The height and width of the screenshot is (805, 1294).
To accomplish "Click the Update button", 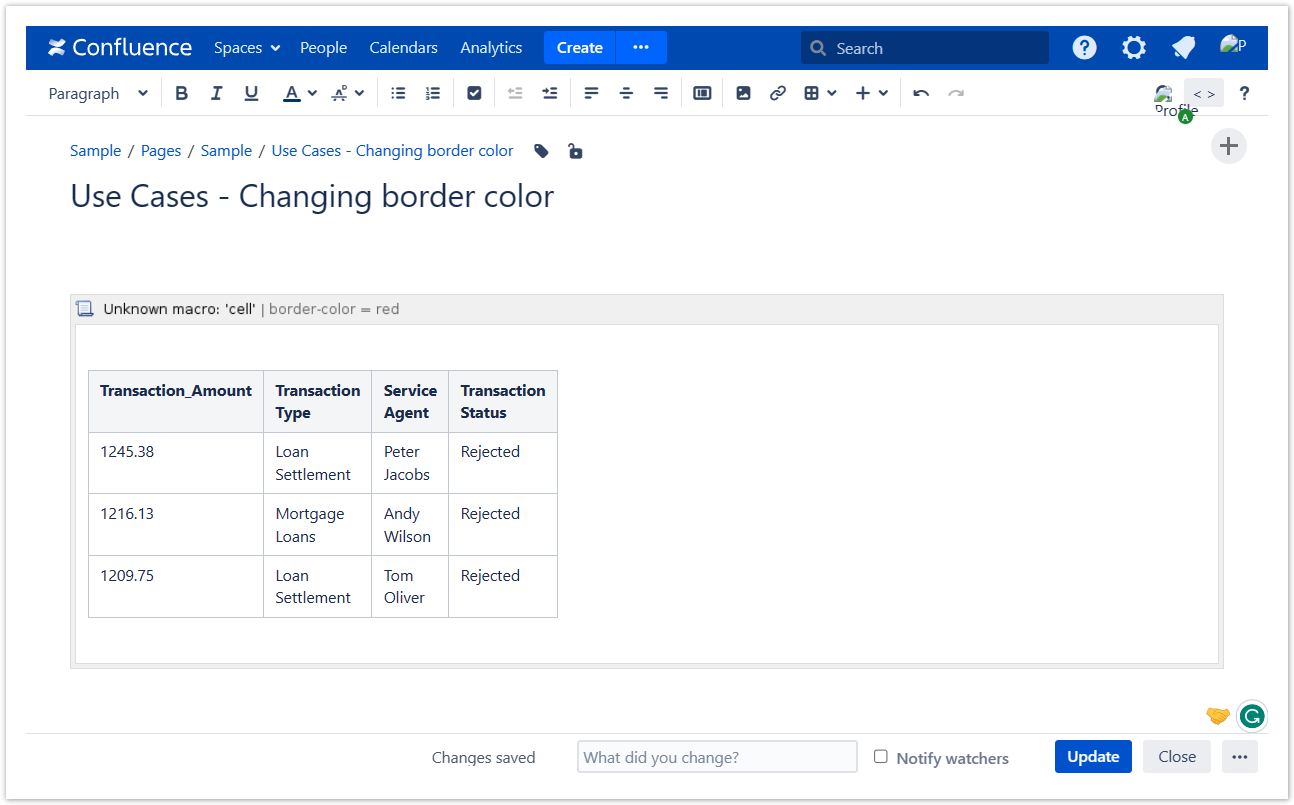I will (1093, 757).
